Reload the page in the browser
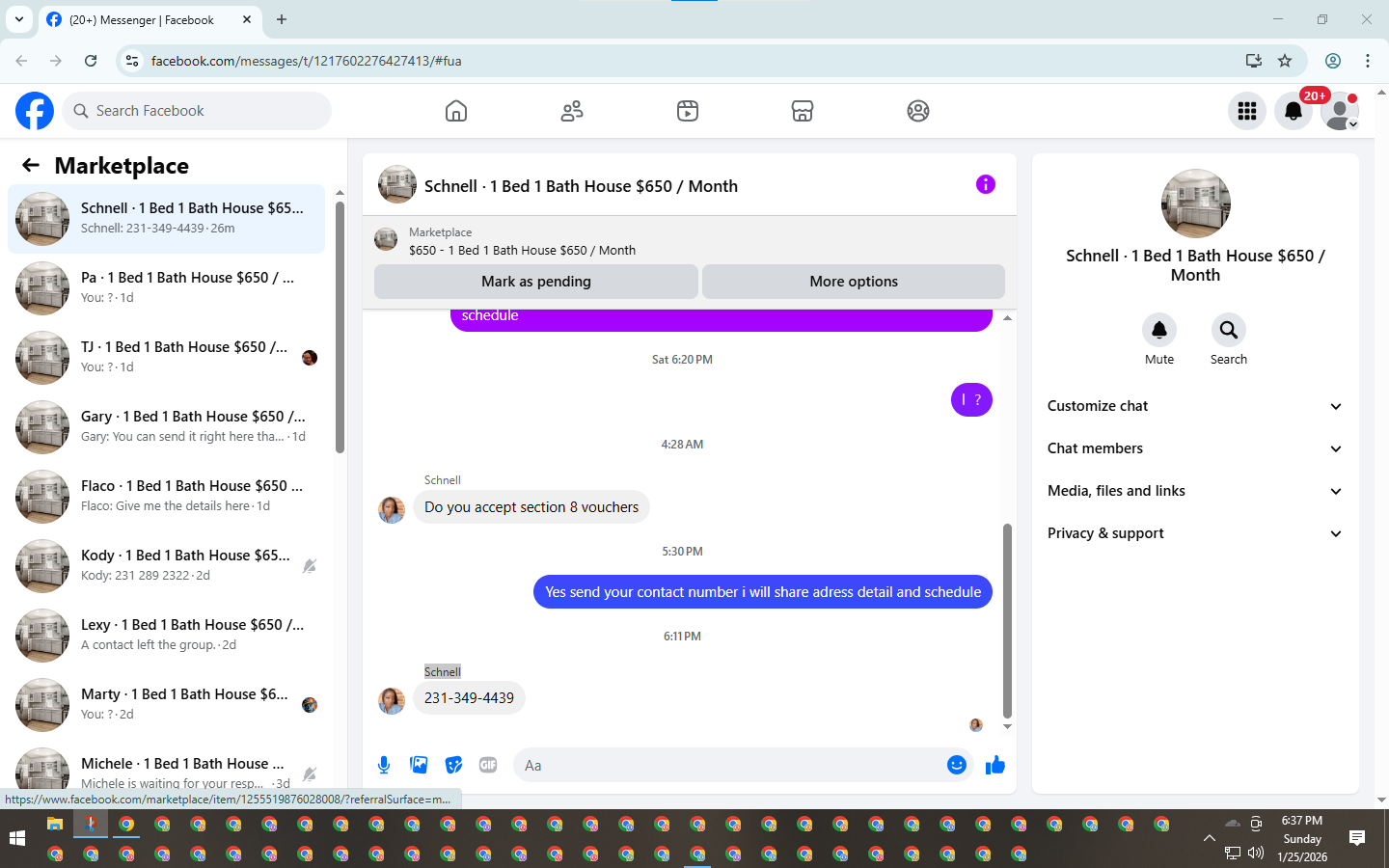 pos(91,61)
